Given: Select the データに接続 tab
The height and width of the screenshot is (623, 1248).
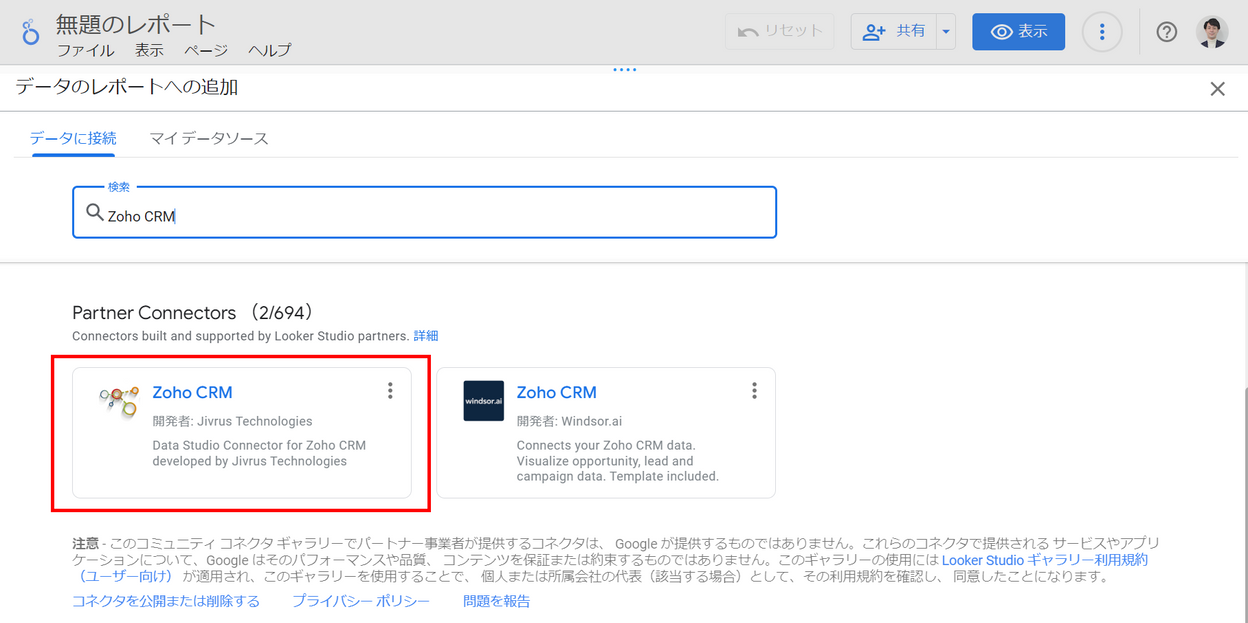Looking at the screenshot, I should [73, 138].
